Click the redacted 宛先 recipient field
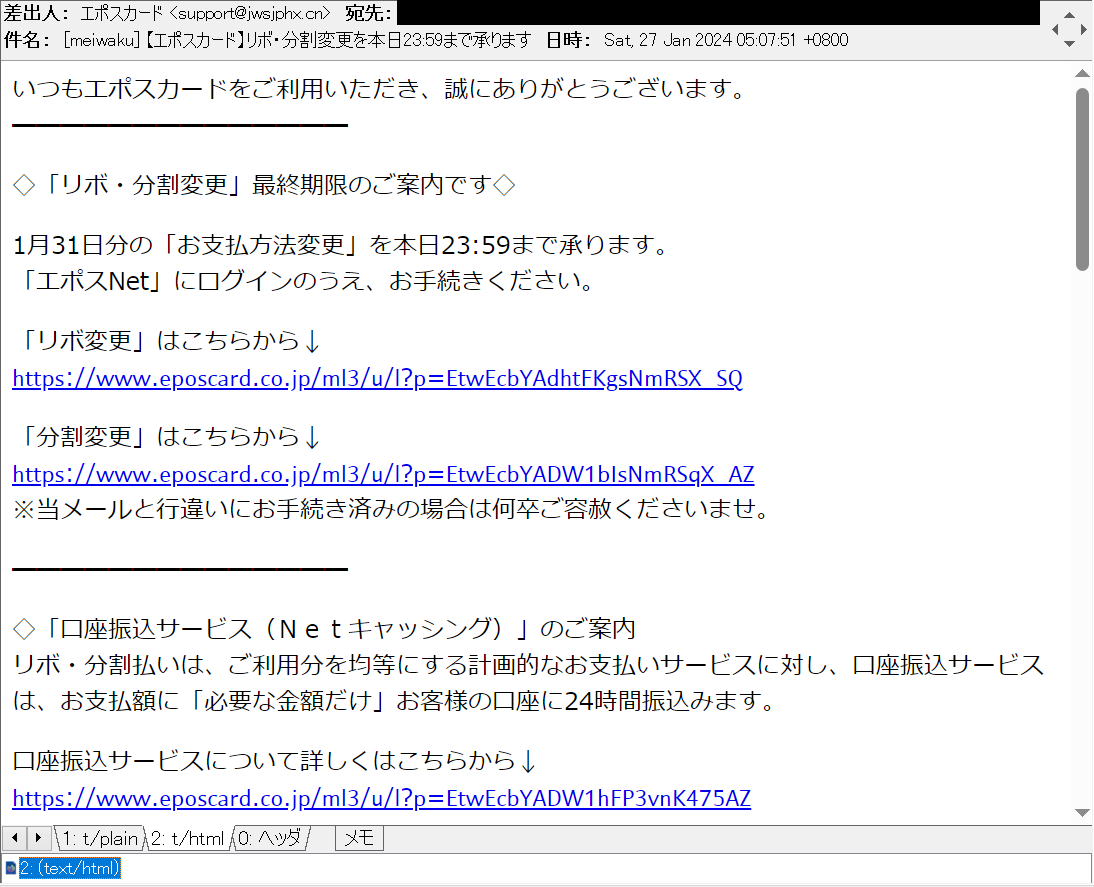Viewport: 1094px width, 887px height. (x=719, y=13)
